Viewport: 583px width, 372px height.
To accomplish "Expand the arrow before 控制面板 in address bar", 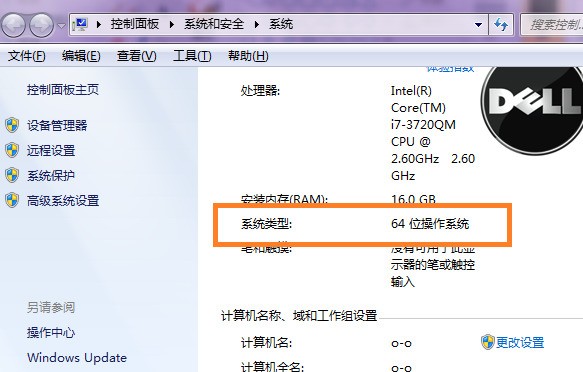I will pos(99,25).
